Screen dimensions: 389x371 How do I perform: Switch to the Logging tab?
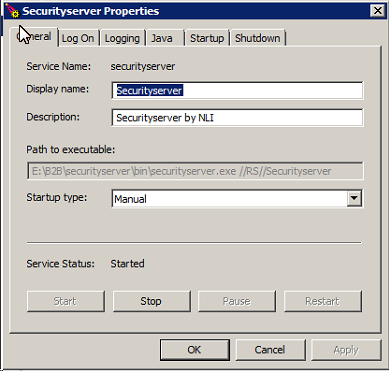point(122,38)
